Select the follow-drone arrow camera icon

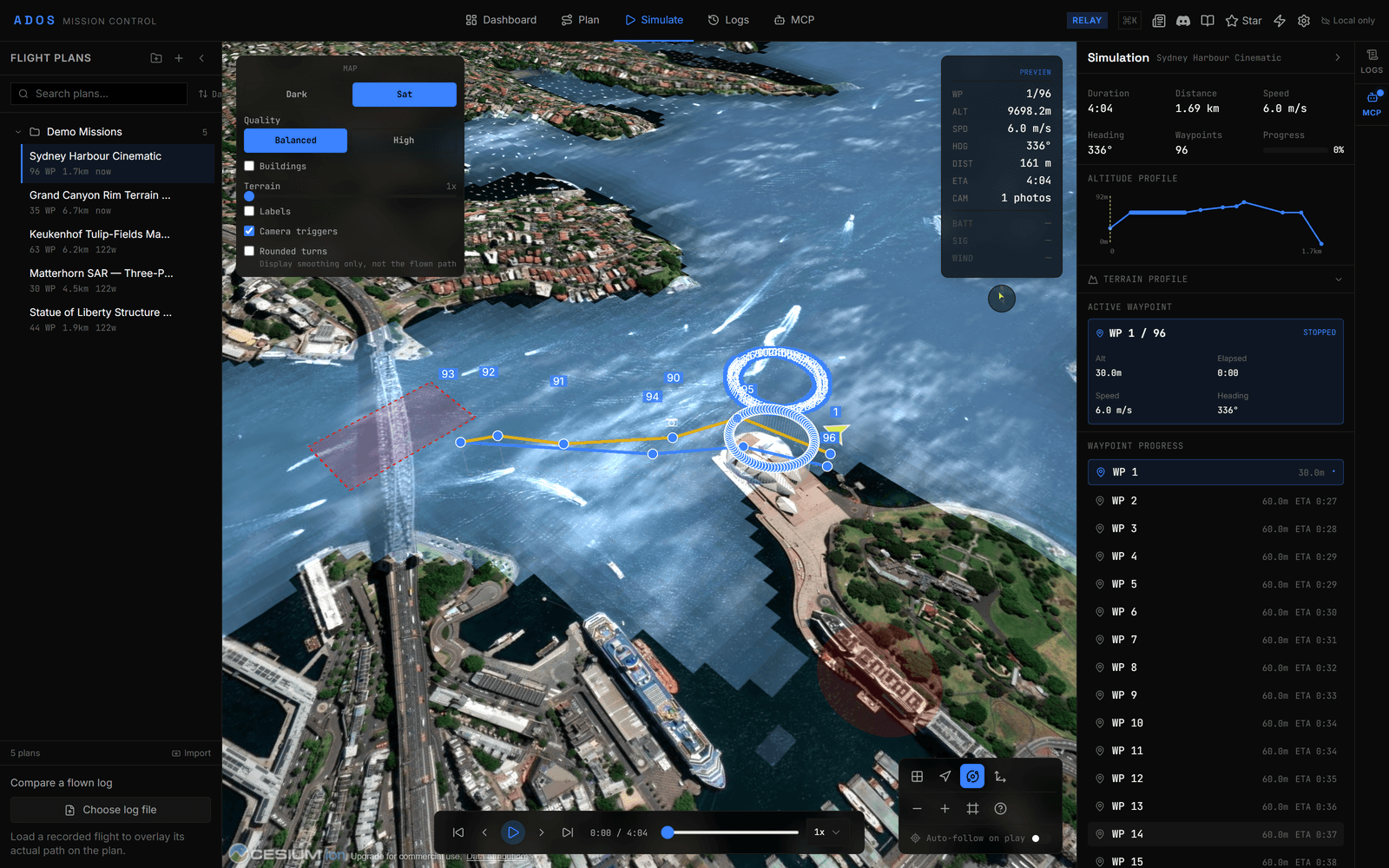945,777
